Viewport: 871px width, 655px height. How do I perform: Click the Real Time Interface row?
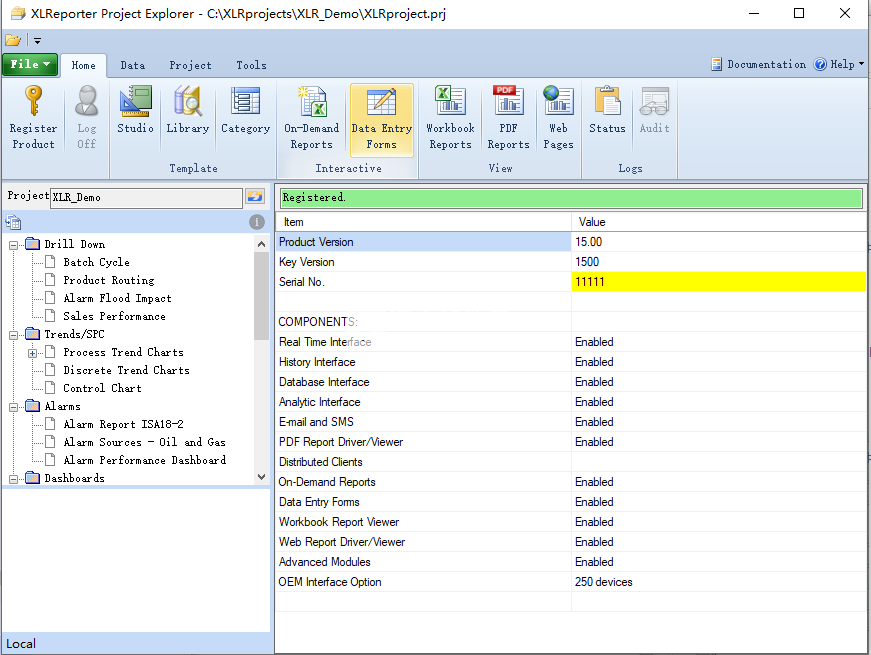tap(571, 342)
